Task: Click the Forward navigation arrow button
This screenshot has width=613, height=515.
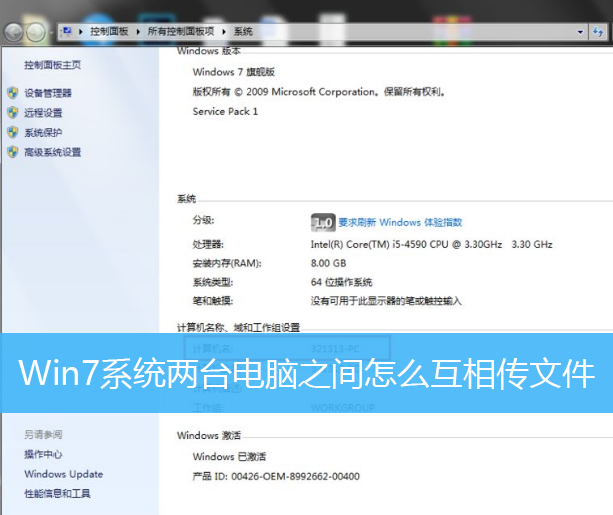Action: tap(36, 32)
